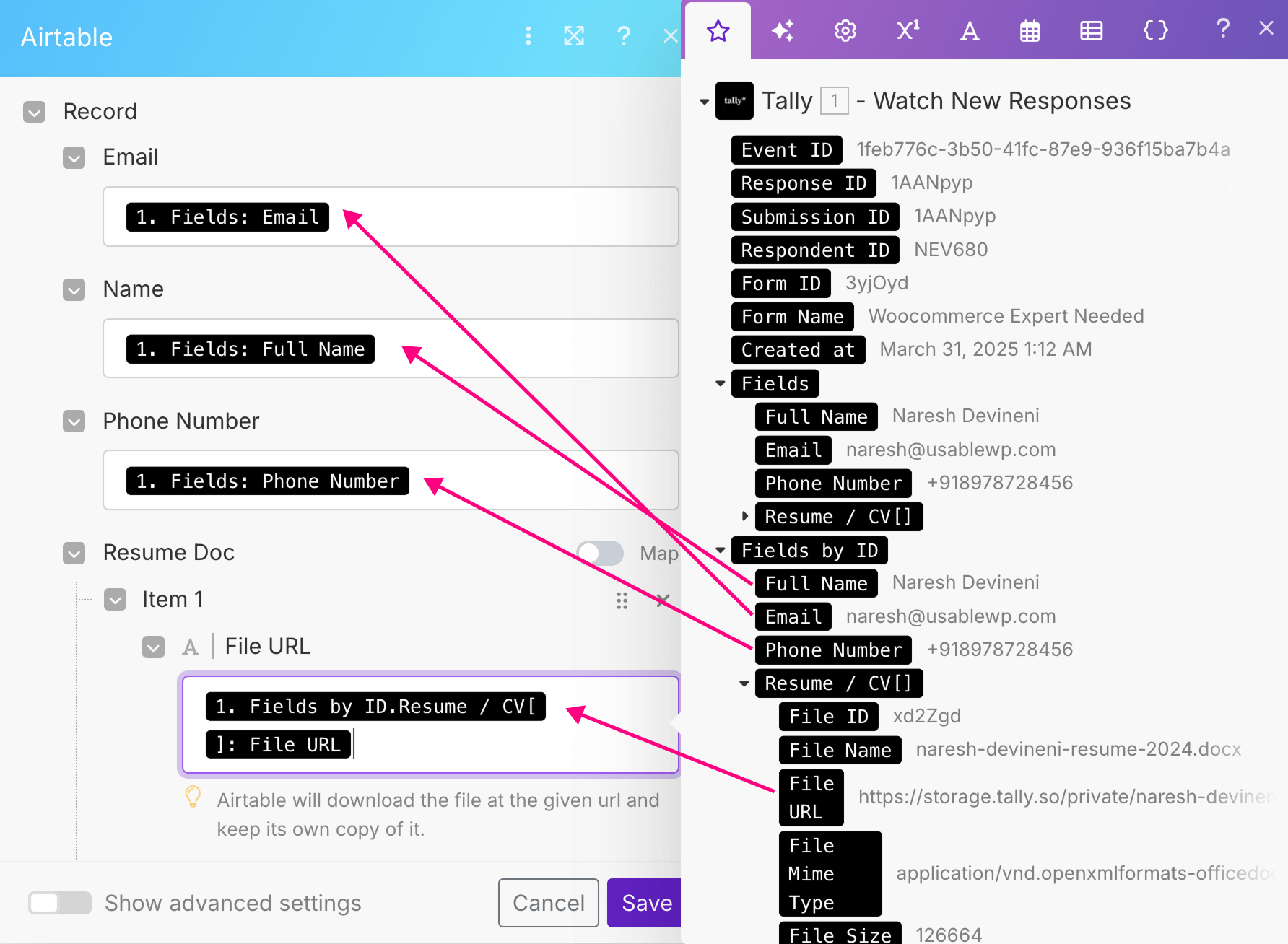Open the AI sparkles tab
The height and width of the screenshot is (944, 1288).
coord(783,31)
